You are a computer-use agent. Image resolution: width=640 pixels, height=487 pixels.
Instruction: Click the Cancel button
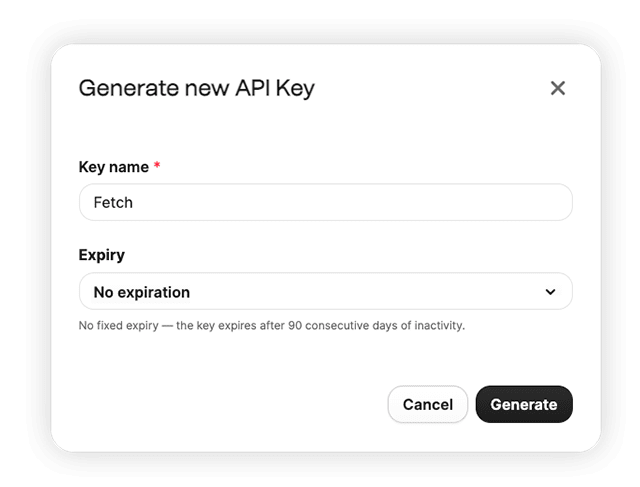click(x=428, y=404)
